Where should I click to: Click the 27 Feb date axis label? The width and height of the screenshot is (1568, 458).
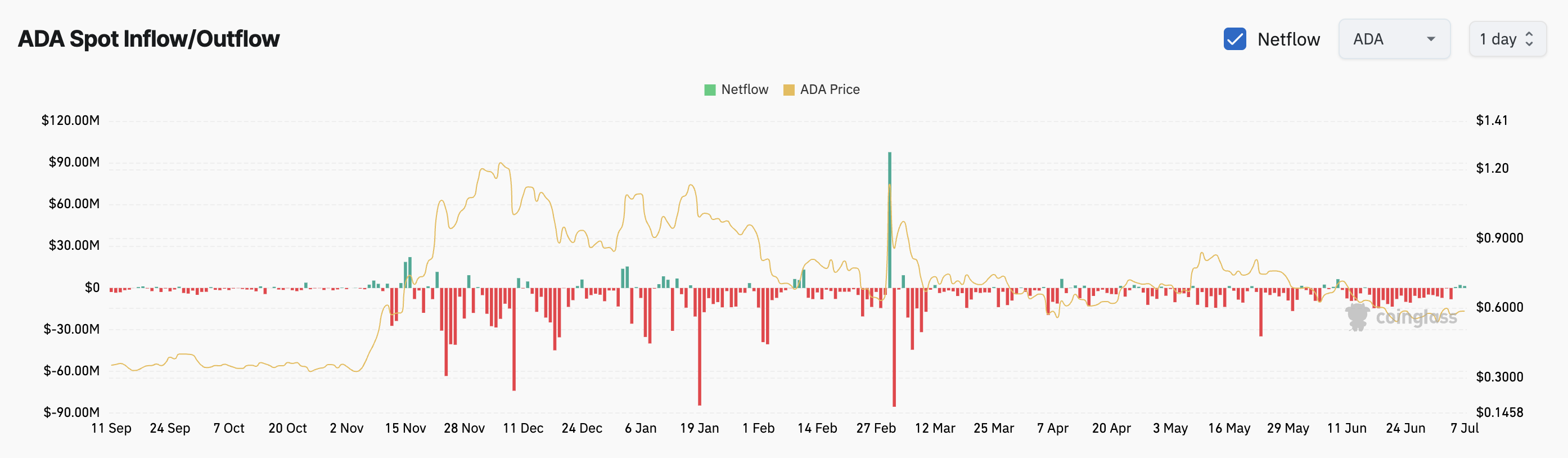pos(875,428)
